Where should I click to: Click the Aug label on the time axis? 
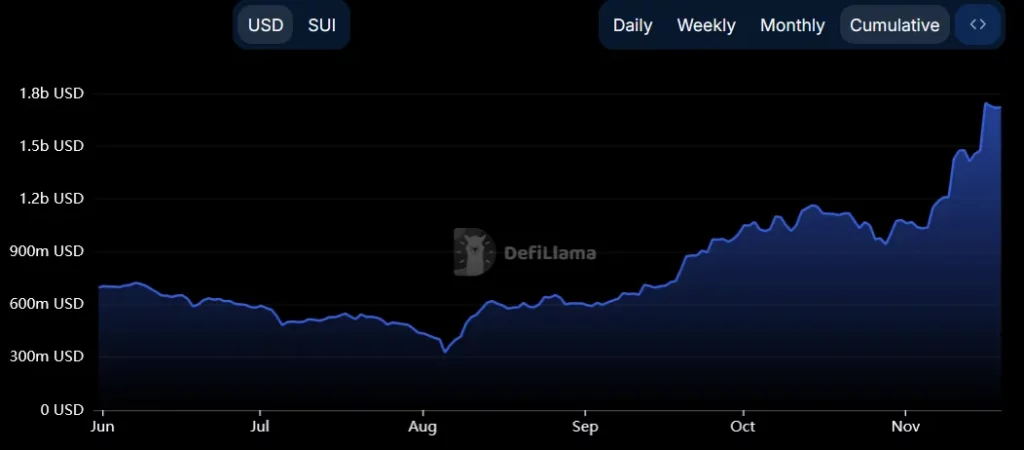tap(423, 427)
